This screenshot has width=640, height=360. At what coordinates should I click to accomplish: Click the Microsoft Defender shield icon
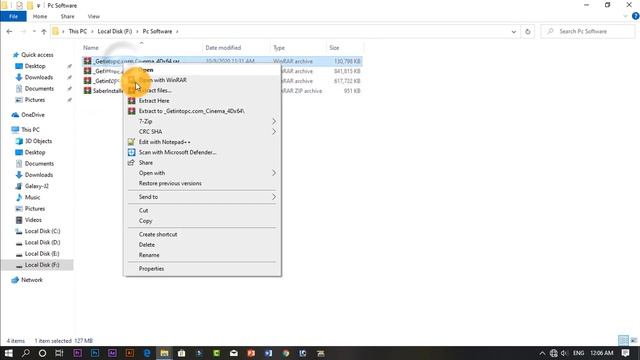coord(131,152)
